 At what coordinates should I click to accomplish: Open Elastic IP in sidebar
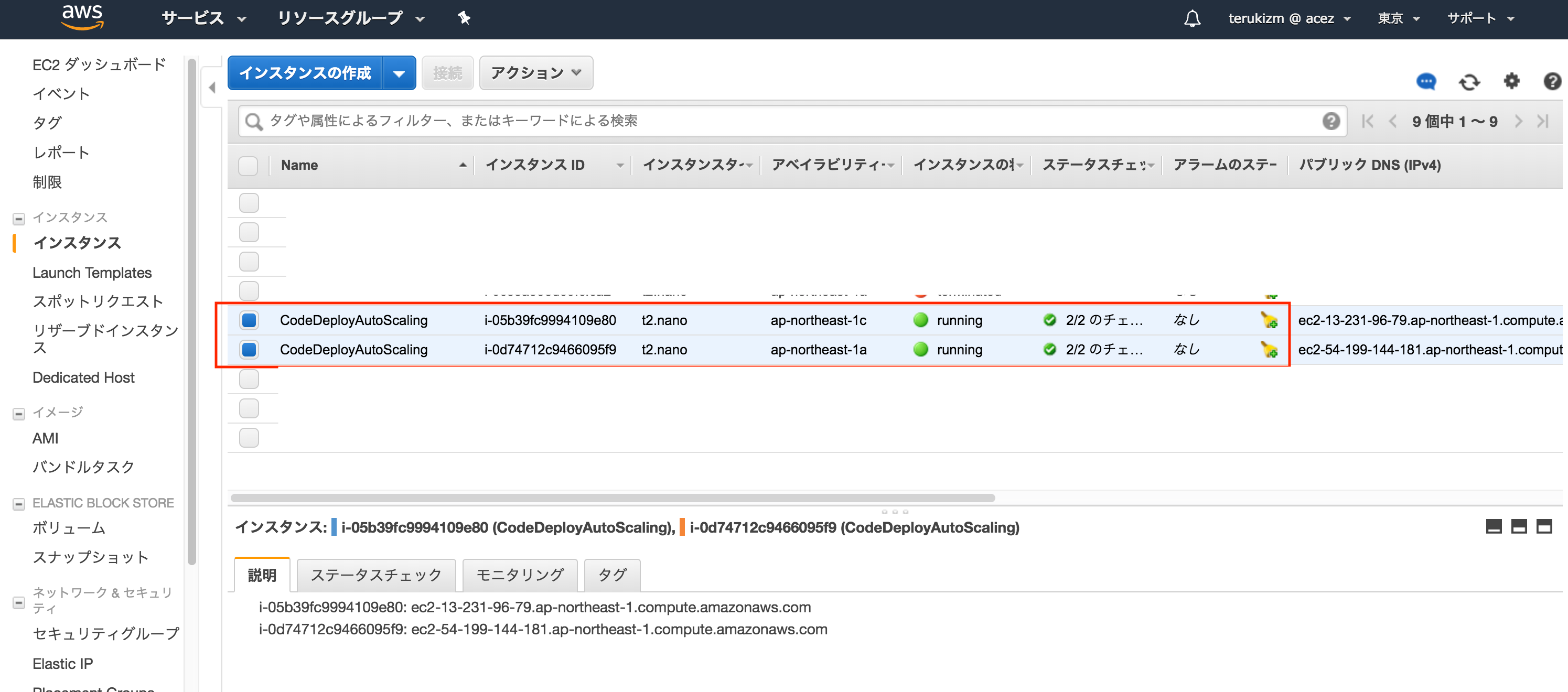[x=63, y=663]
